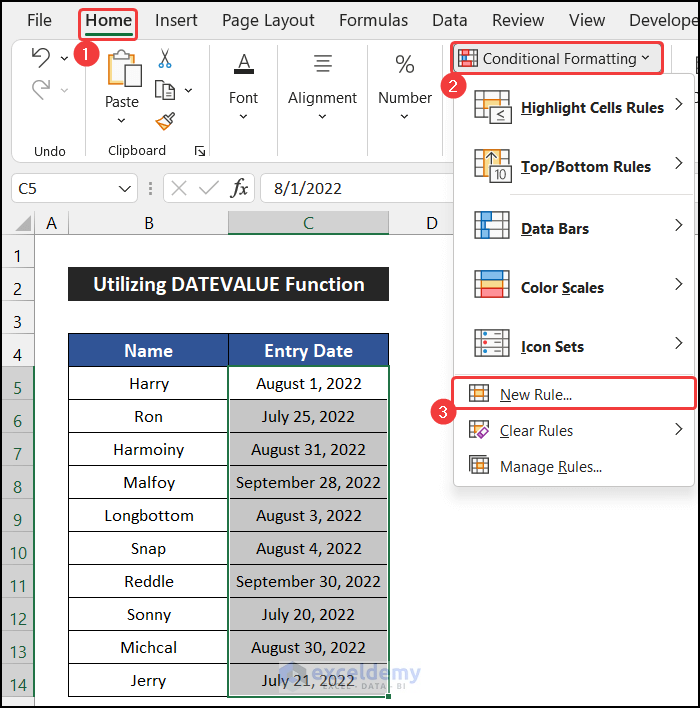Image resolution: width=700 pixels, height=708 pixels.
Task: Open the Undo history dropdown arrow
Action: 64,58
